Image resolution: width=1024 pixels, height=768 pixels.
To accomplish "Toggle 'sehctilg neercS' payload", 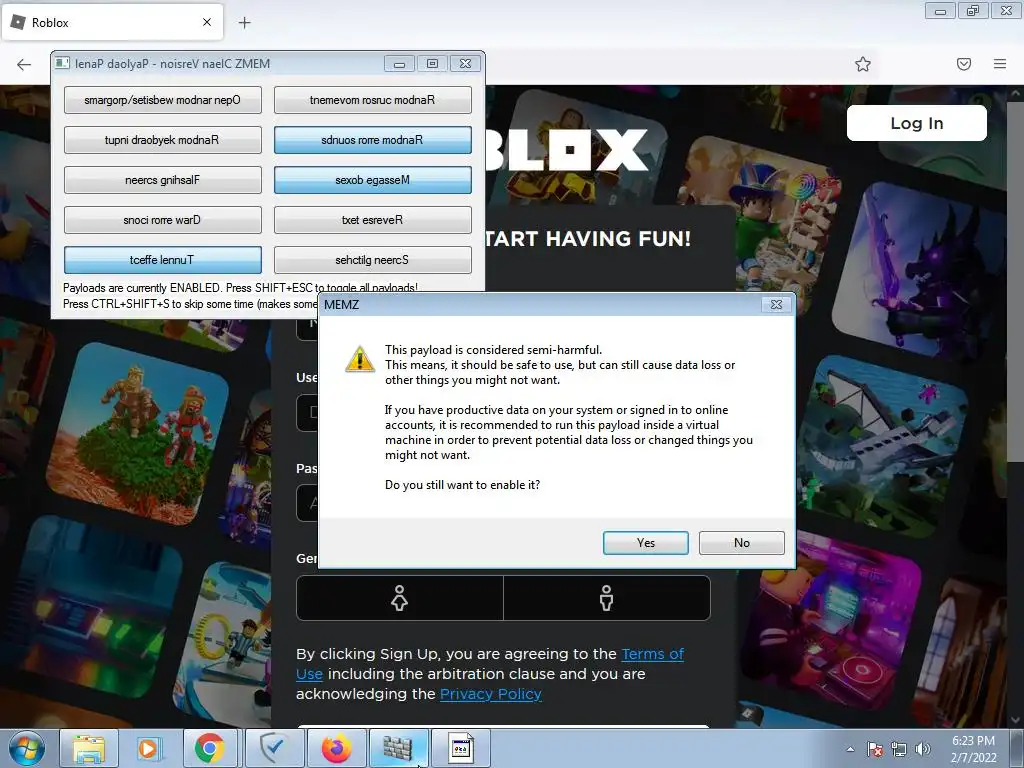I will tap(372, 260).
